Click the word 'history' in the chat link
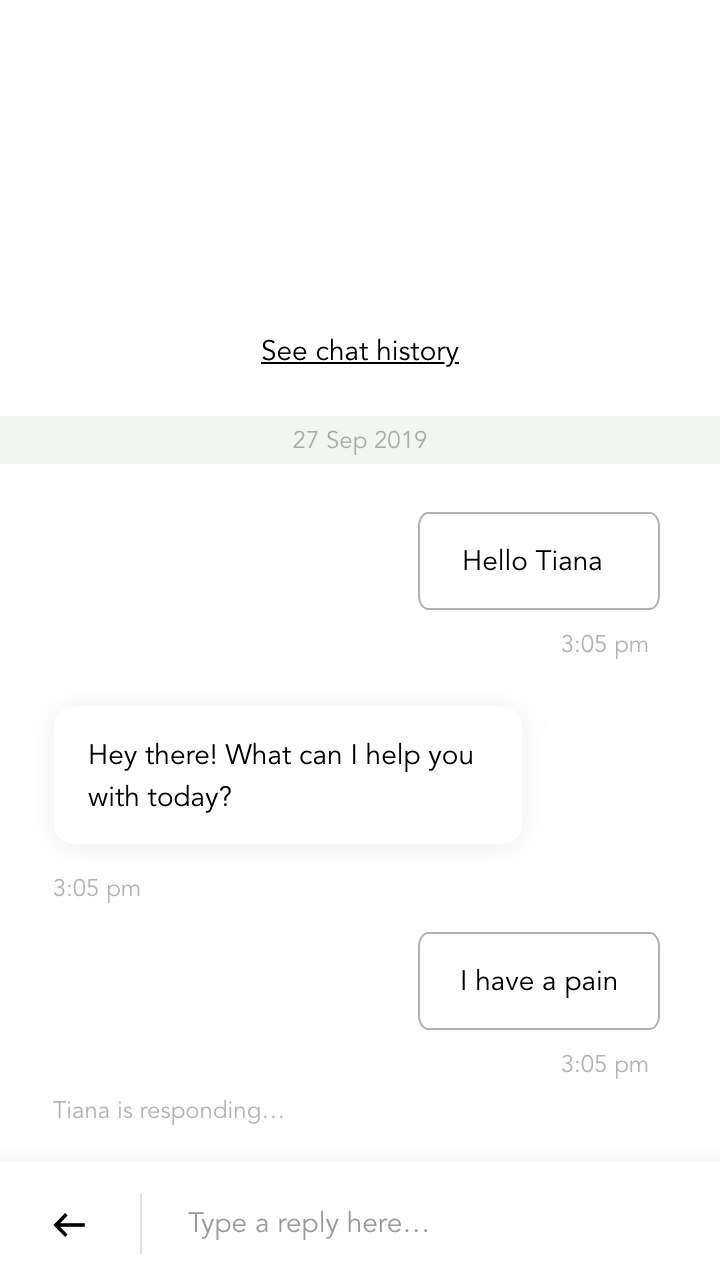This screenshot has width=720, height=1280. (x=417, y=351)
